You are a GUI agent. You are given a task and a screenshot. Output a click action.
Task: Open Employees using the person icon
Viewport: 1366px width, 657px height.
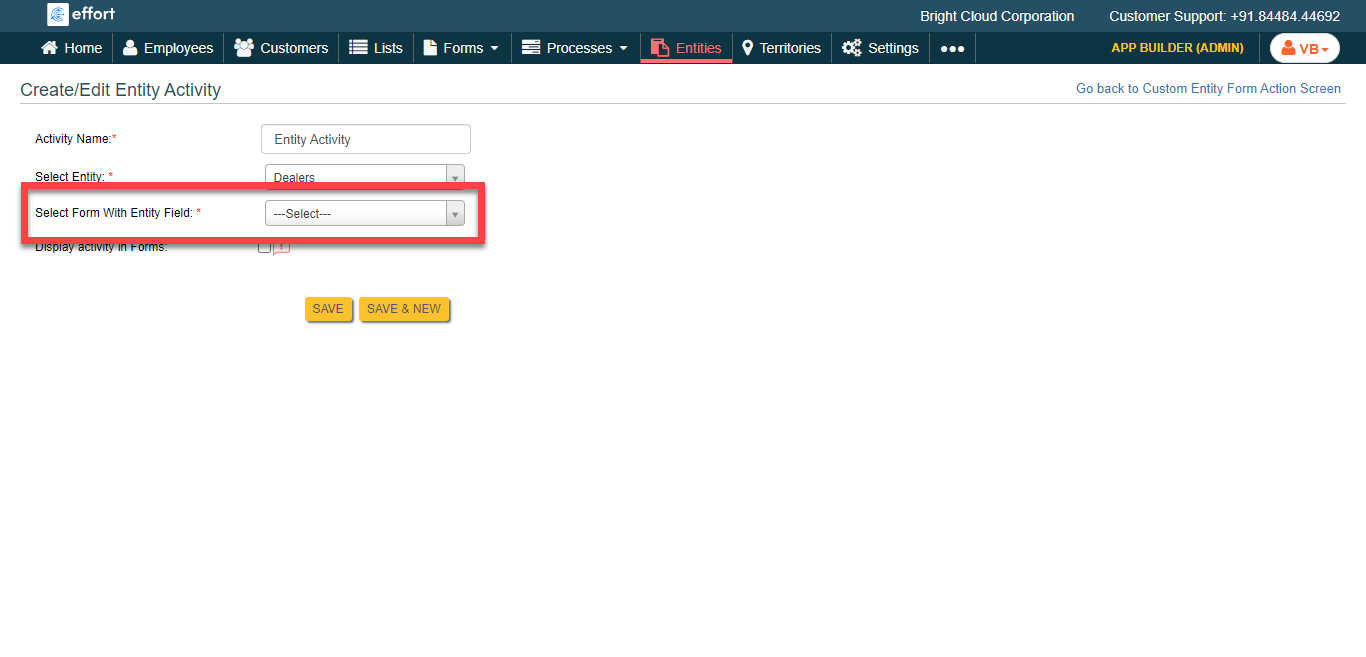(130, 48)
